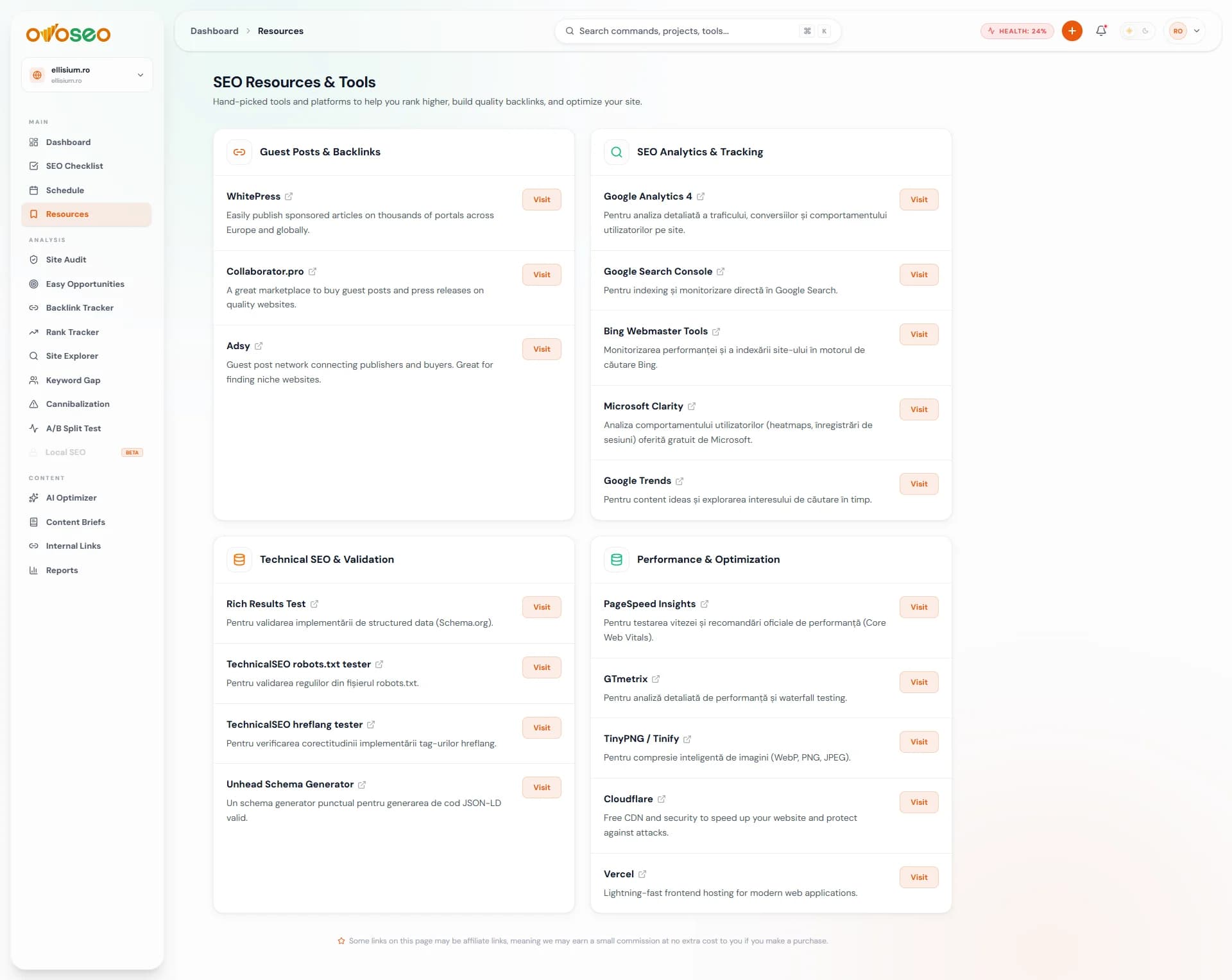Click external link icon next to Vercel
The image size is (1232, 980).
point(642,874)
